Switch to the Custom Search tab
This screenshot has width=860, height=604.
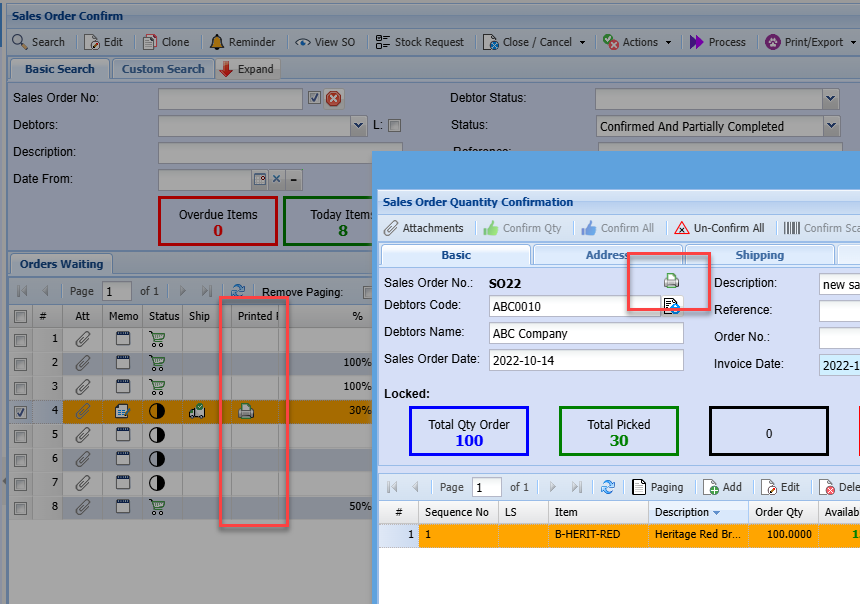tap(163, 69)
